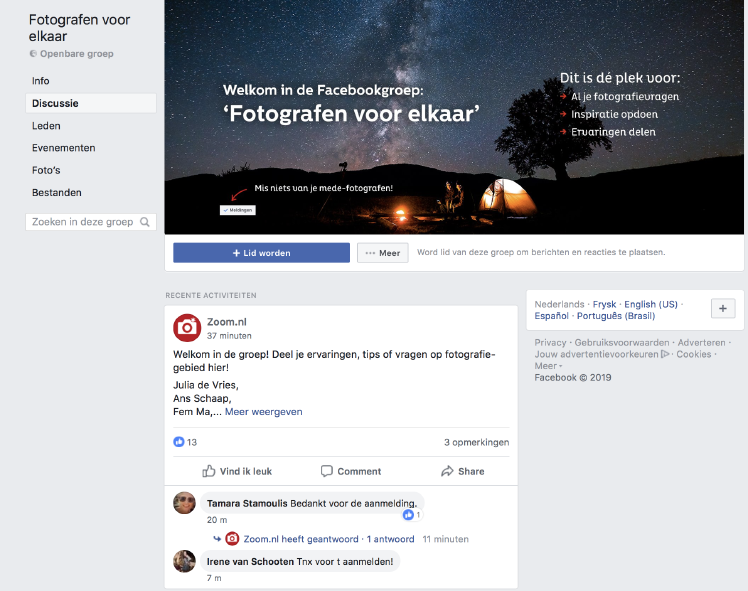The height and width of the screenshot is (591, 748).
Task: Open Tamara Stamoulis' profile picture
Action: 184,503
